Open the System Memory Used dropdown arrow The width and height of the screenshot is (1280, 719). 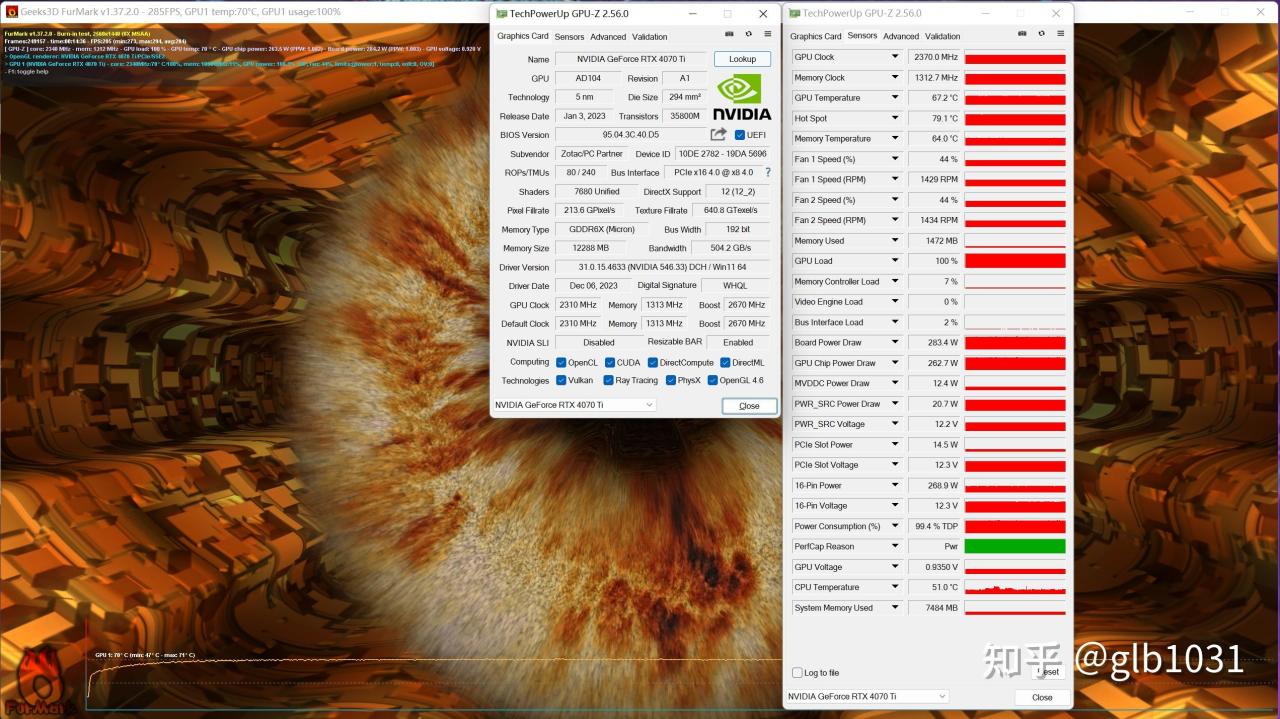(x=895, y=607)
